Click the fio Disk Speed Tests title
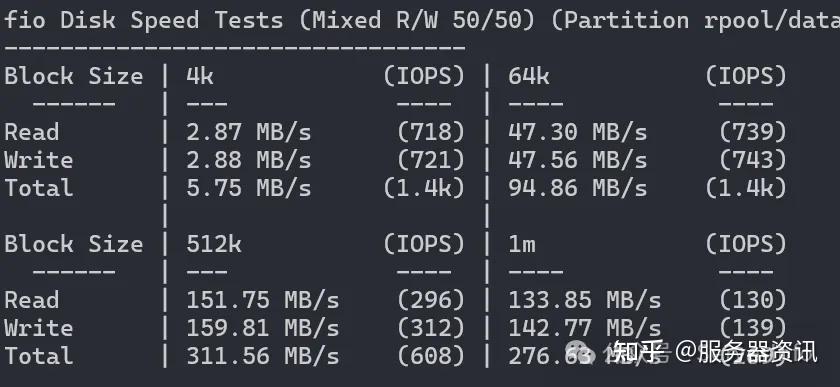 point(143,20)
